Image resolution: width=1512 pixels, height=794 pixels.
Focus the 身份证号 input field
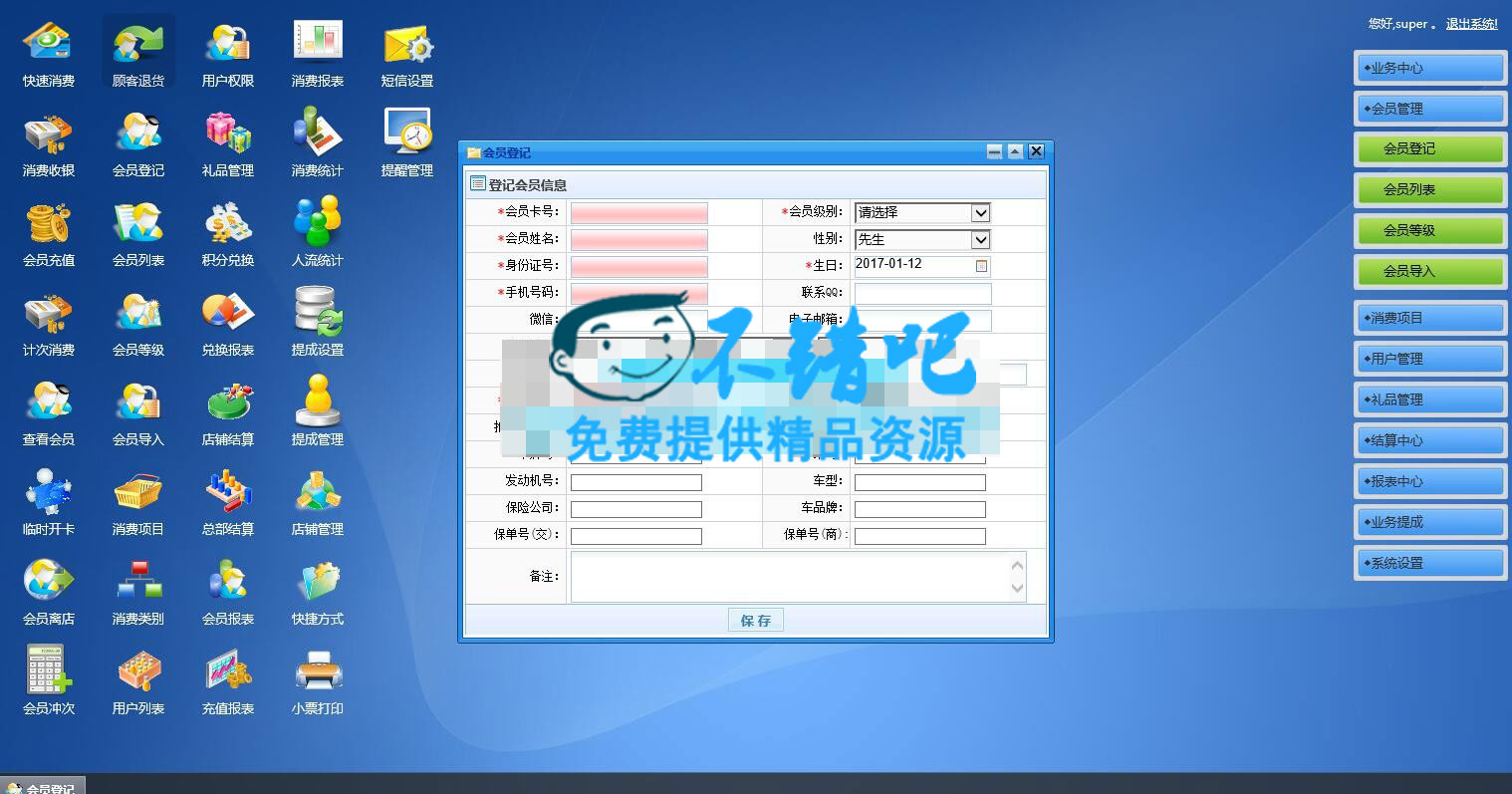(638, 266)
